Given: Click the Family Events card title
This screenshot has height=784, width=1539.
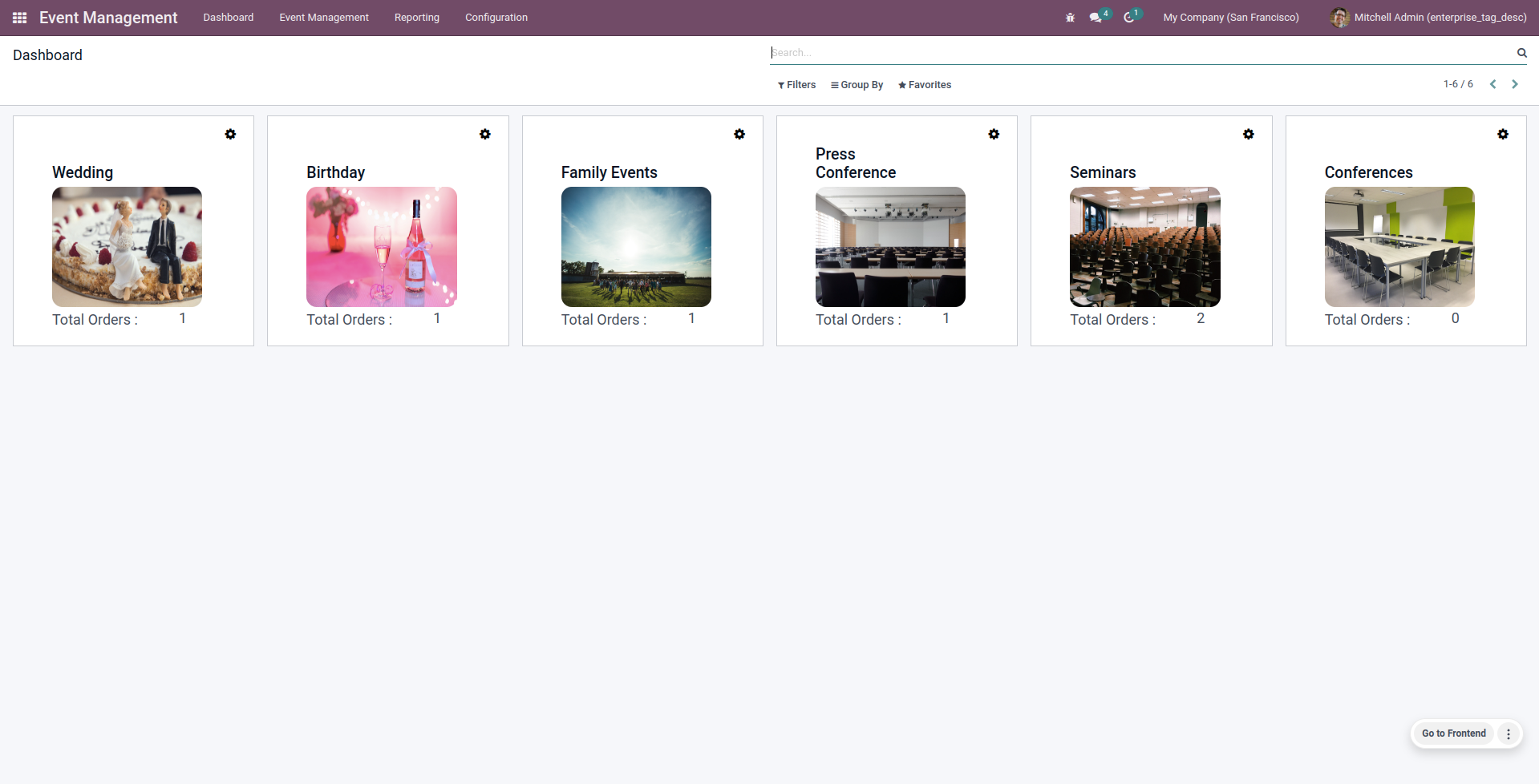Looking at the screenshot, I should tap(610, 172).
